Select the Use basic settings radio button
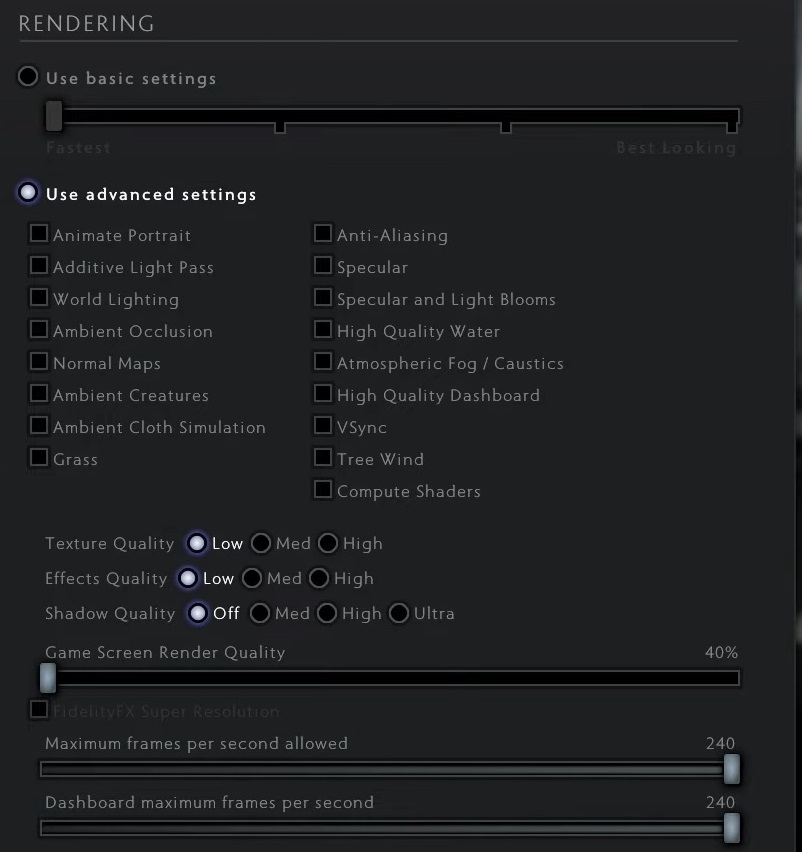The height and width of the screenshot is (852, 802). [28, 77]
